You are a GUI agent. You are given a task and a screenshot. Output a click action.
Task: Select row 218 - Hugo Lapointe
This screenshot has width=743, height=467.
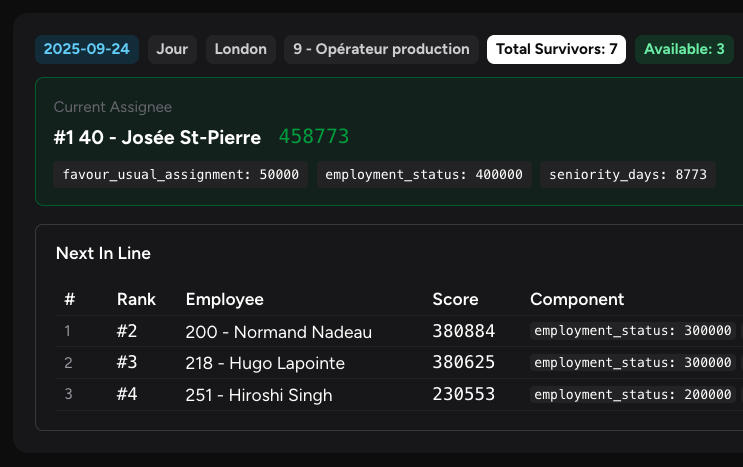pos(265,363)
